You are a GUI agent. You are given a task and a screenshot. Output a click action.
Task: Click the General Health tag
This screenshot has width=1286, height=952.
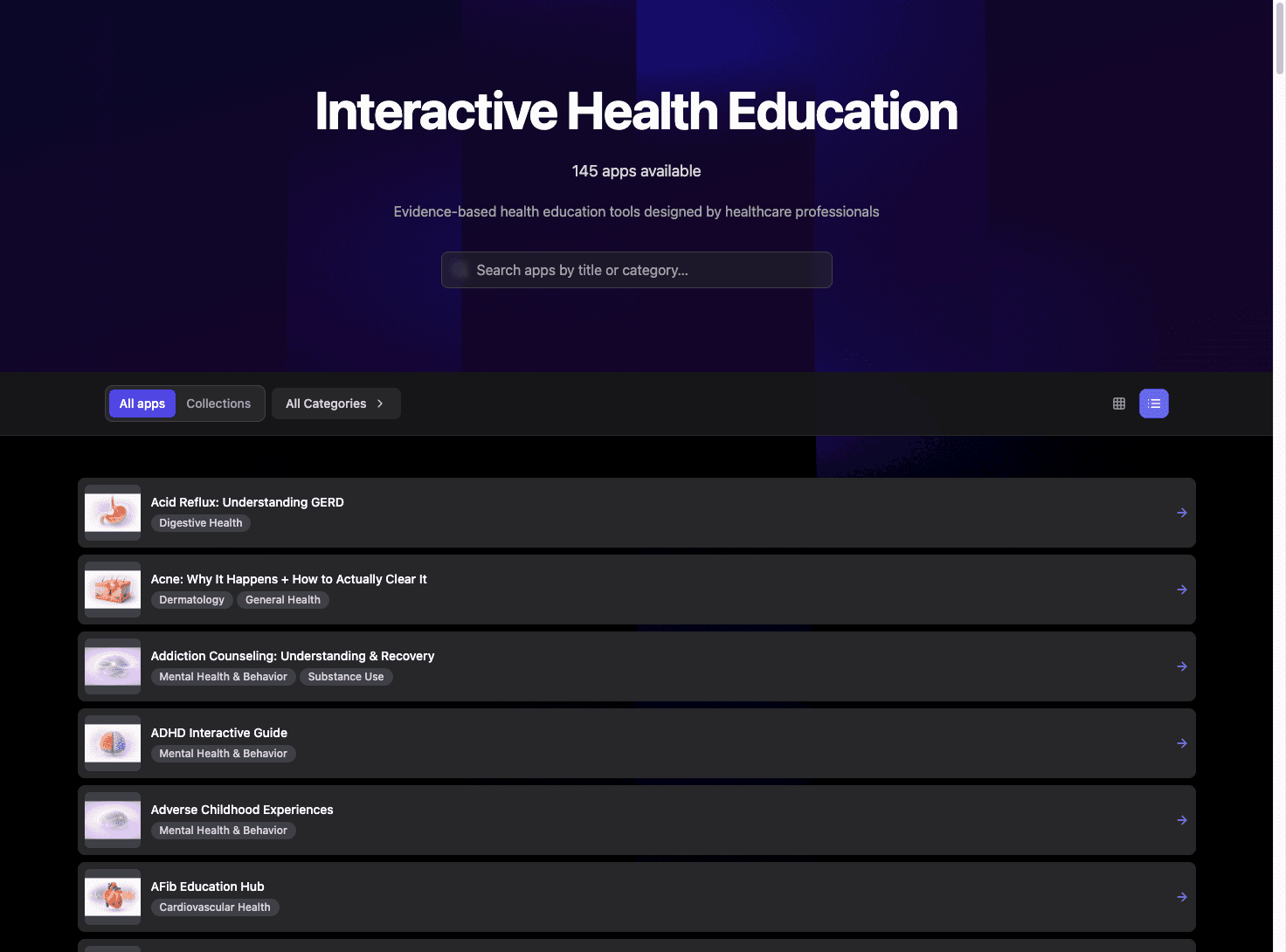click(283, 600)
